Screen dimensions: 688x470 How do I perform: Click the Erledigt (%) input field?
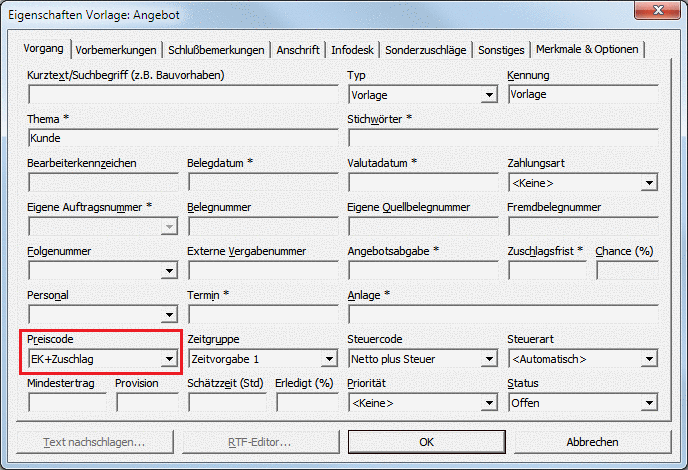(x=308, y=402)
